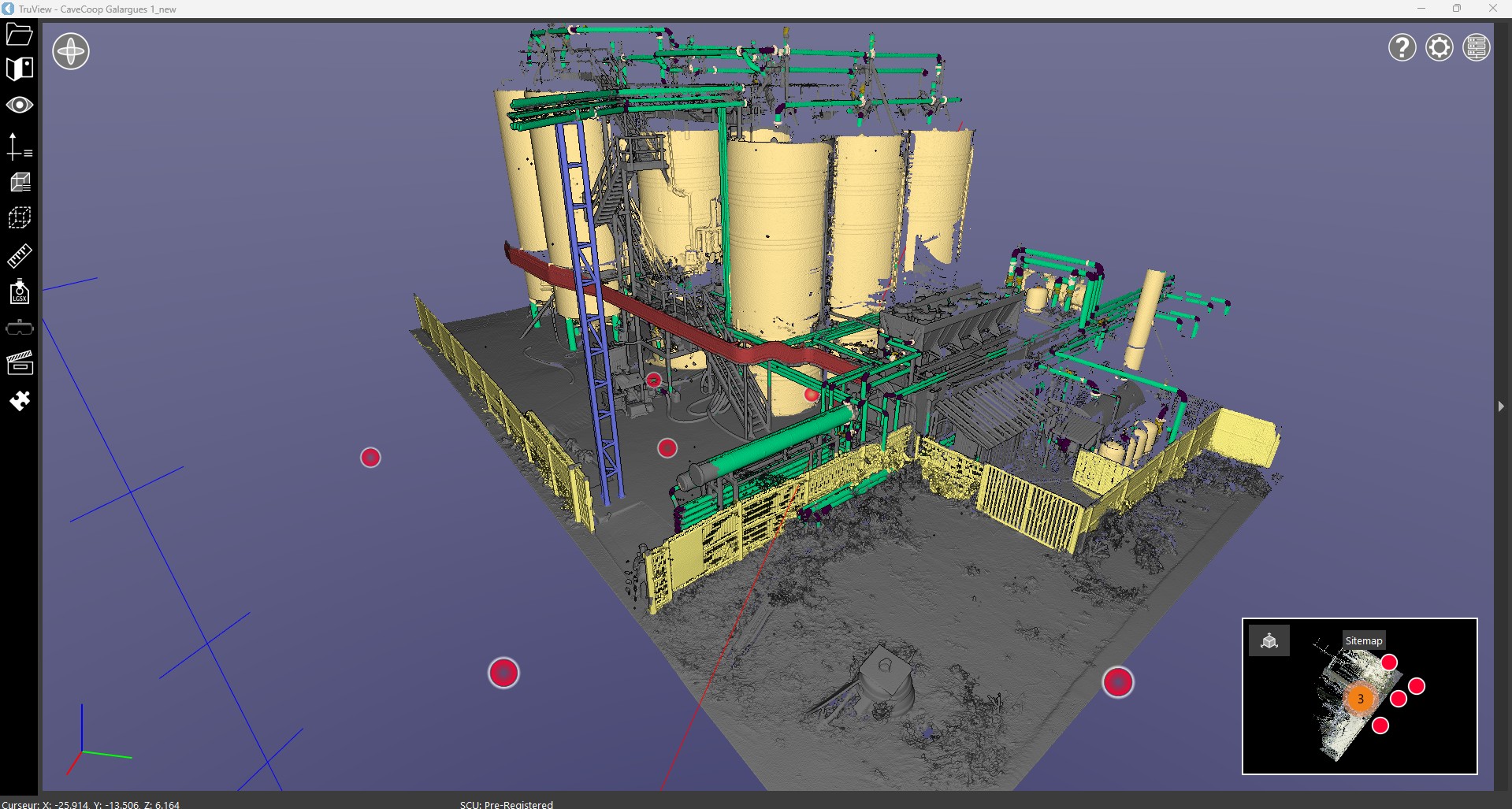Click the LGSX export tool

point(20,292)
